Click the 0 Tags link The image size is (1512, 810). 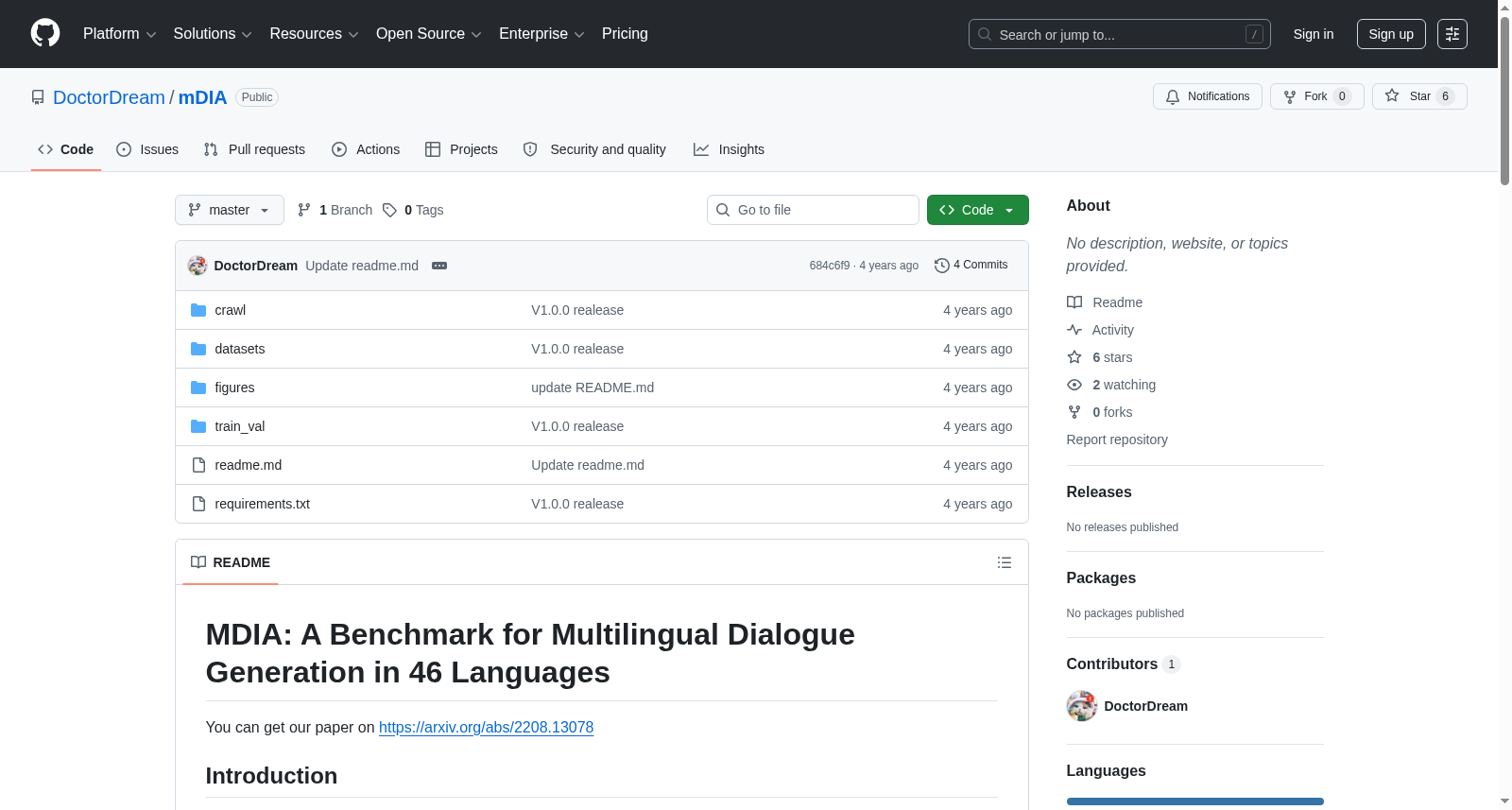click(x=414, y=210)
